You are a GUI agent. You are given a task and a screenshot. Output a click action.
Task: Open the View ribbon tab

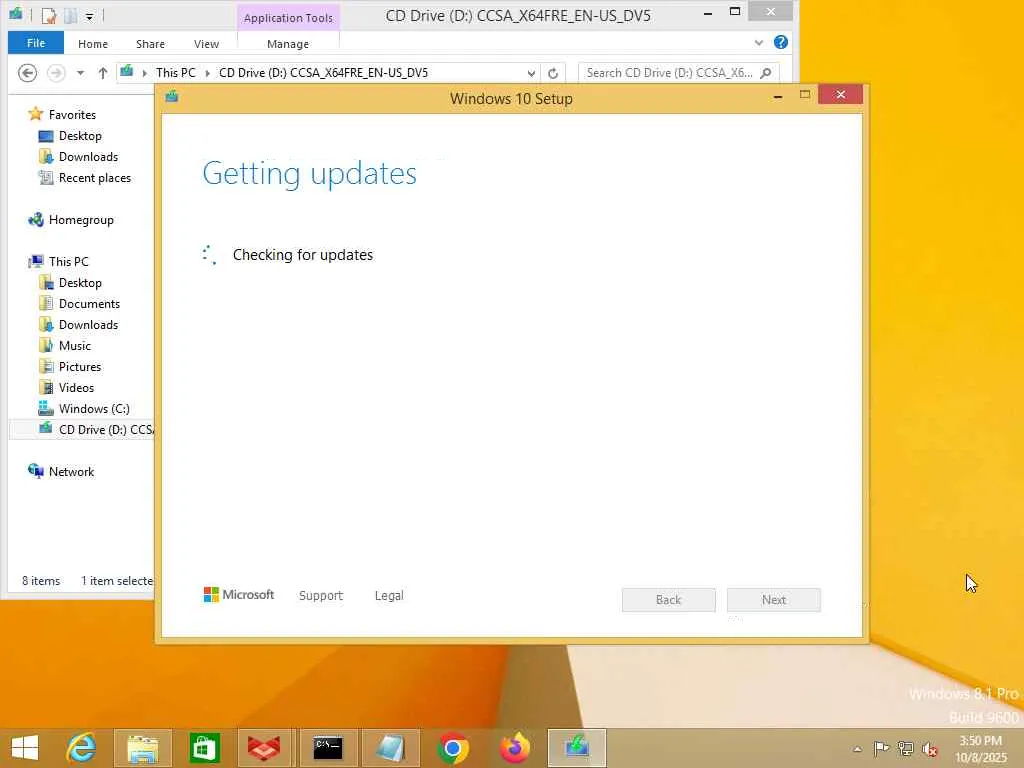click(x=206, y=44)
